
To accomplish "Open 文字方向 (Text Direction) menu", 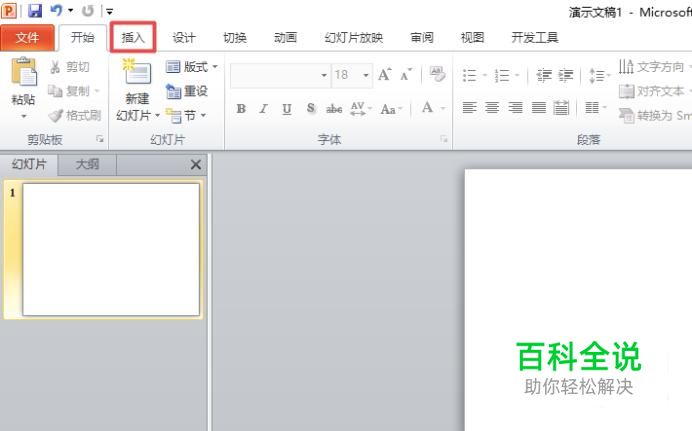I will [x=654, y=67].
